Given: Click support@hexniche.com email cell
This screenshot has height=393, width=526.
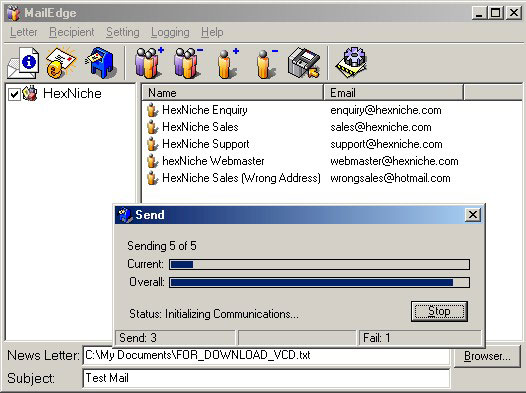Looking at the screenshot, I should pos(386,145).
